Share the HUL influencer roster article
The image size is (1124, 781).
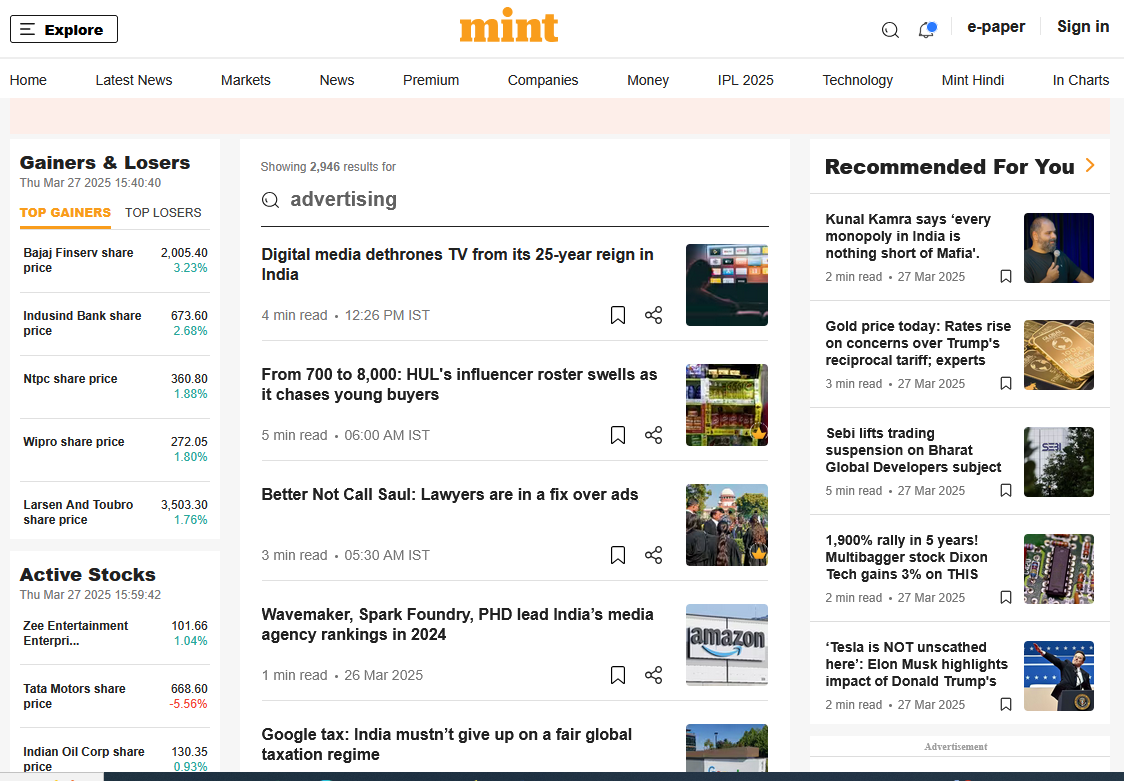click(x=653, y=435)
